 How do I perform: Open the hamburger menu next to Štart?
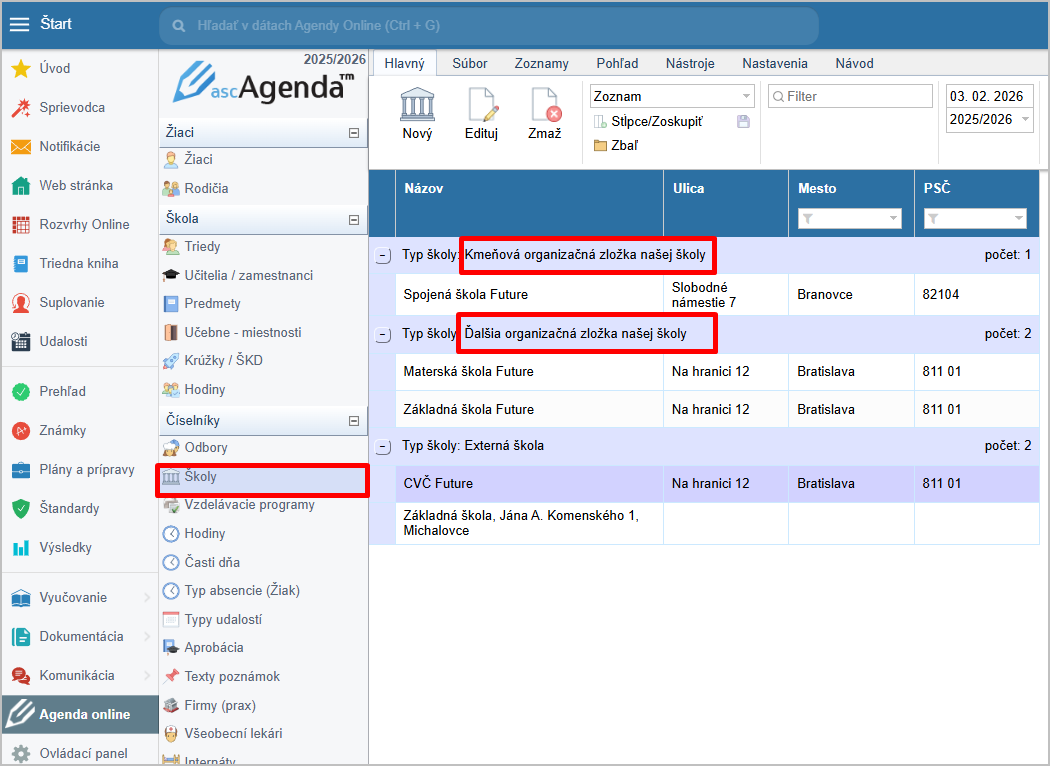click(x=19, y=24)
